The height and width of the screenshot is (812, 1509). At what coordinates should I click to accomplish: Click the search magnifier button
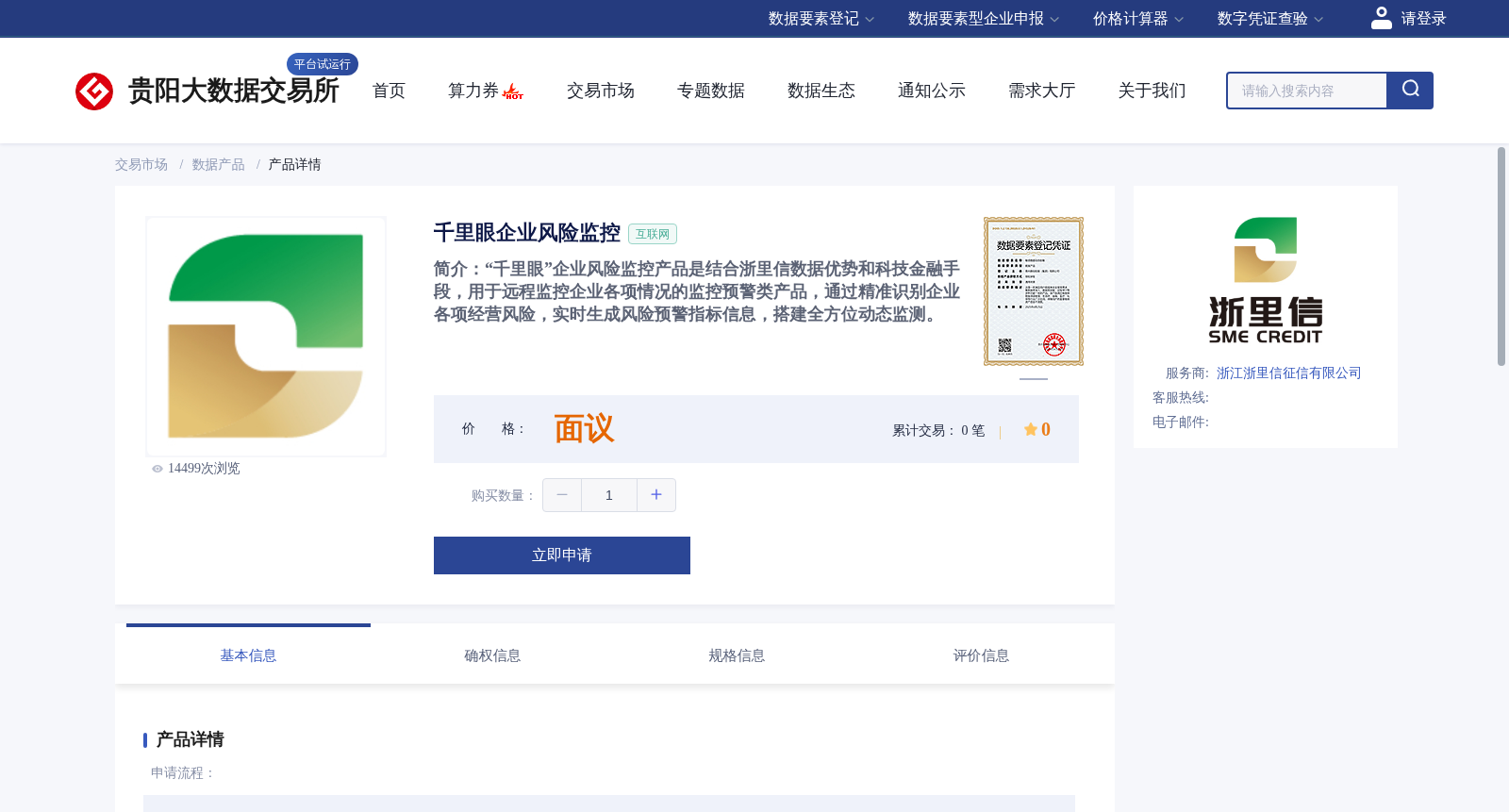[1410, 91]
